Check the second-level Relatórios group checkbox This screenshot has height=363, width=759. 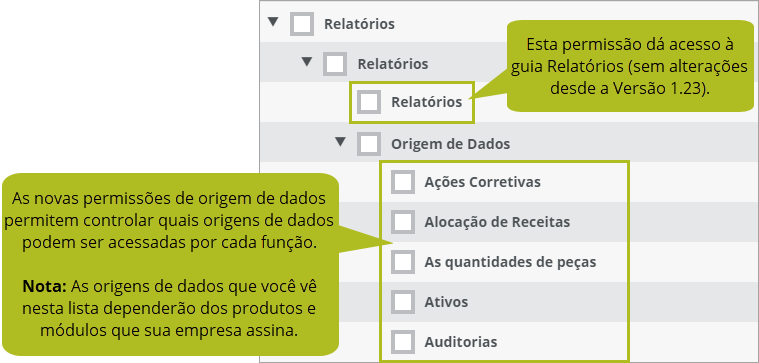point(335,64)
